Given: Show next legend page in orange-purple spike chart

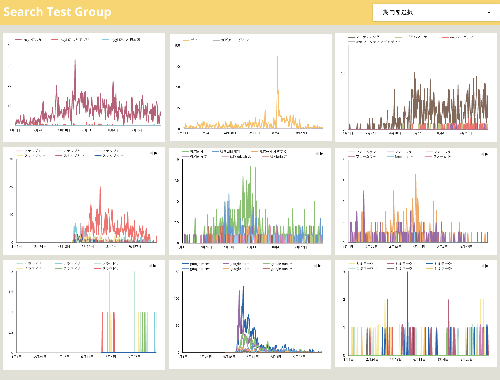Looking at the screenshot, I should coord(487,154).
